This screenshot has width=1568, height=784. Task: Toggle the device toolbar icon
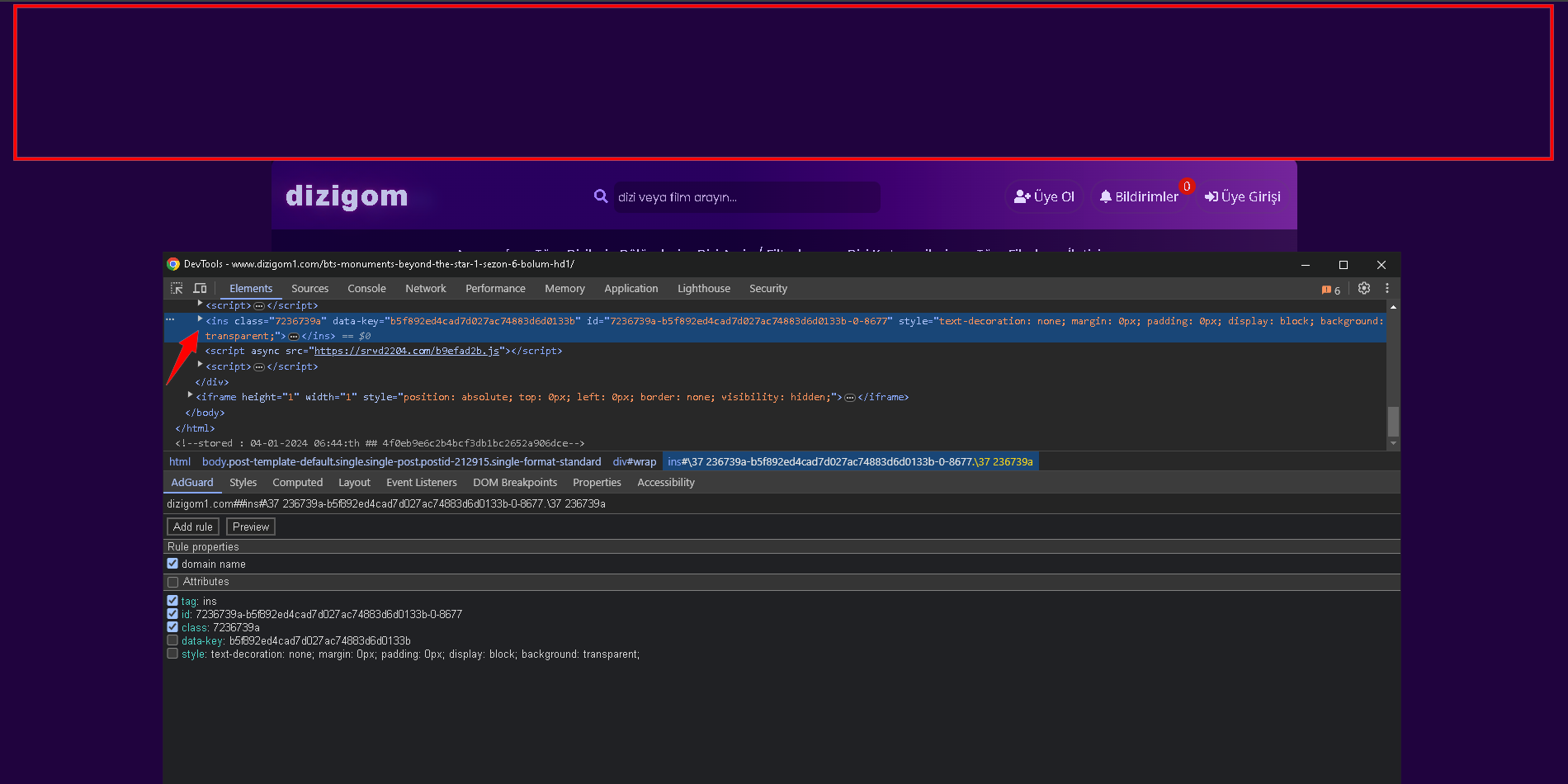click(x=200, y=288)
